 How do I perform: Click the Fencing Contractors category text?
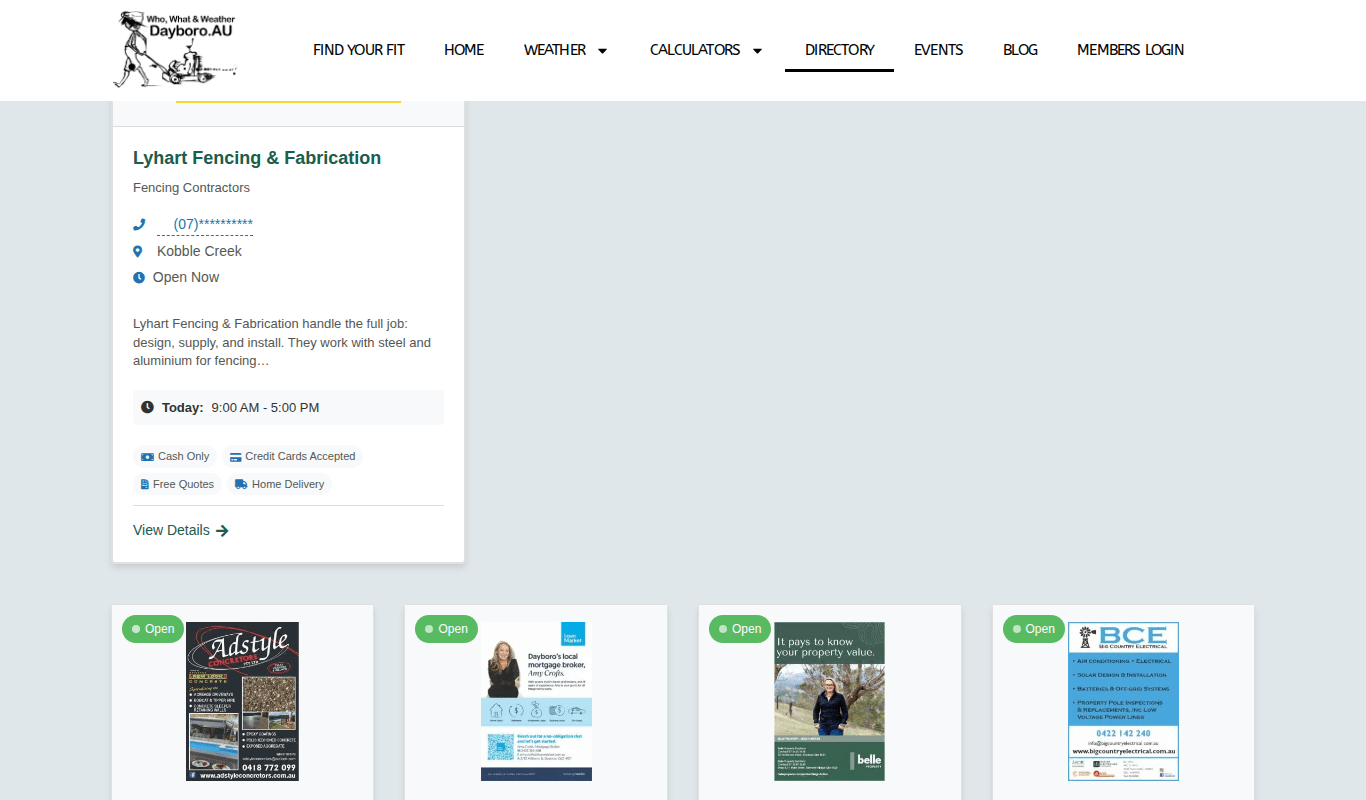[x=191, y=188]
